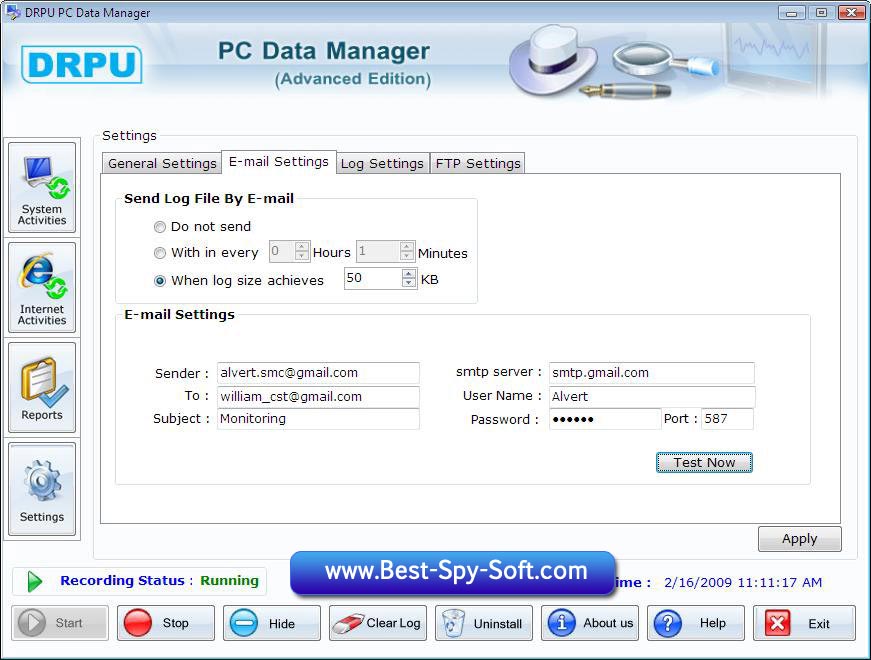The height and width of the screenshot is (660, 871).
Task: Clear the log with the Clear Log button
Action: coord(378,623)
